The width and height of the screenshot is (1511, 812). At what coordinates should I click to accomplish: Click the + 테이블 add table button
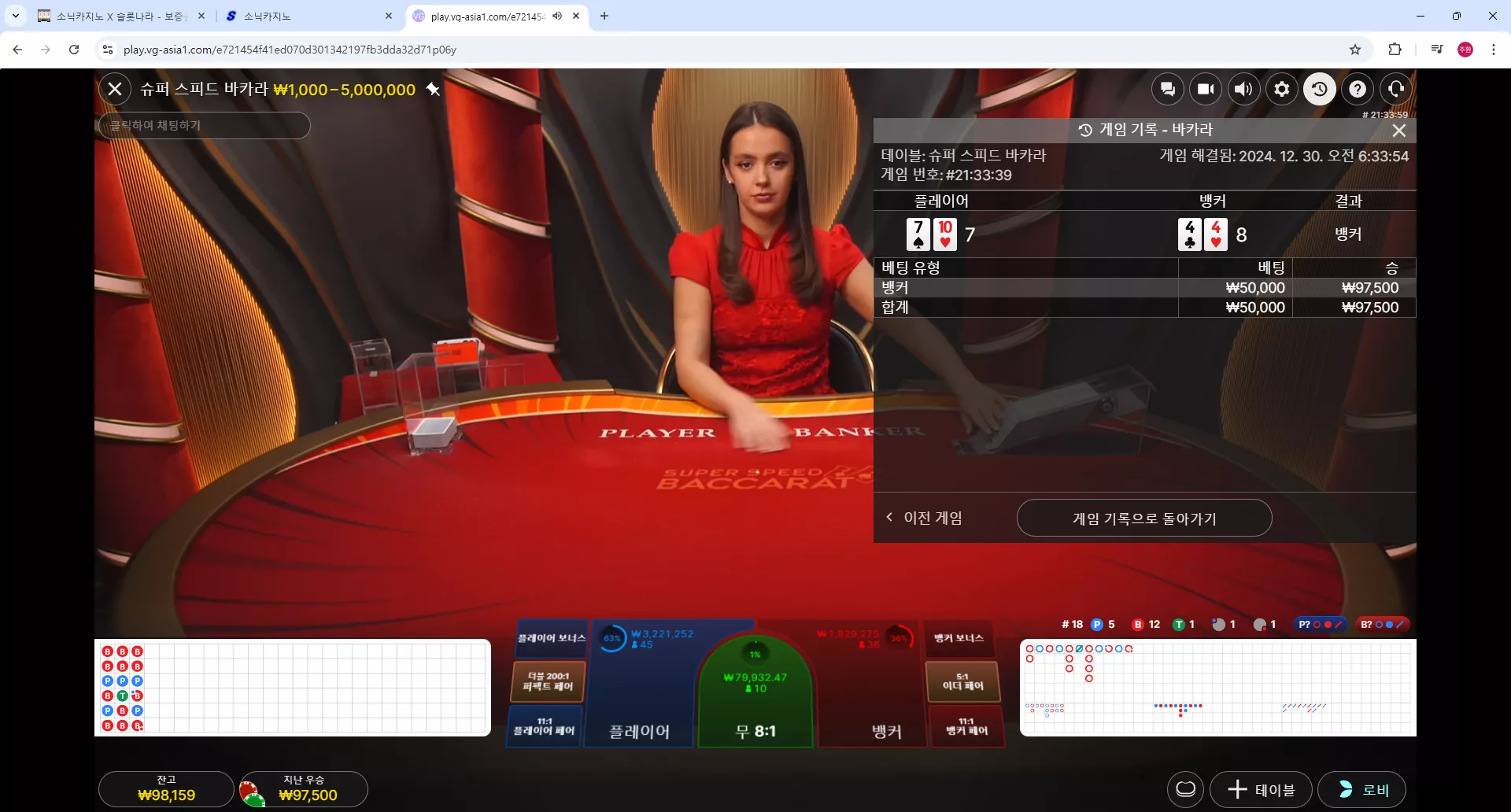1262,789
